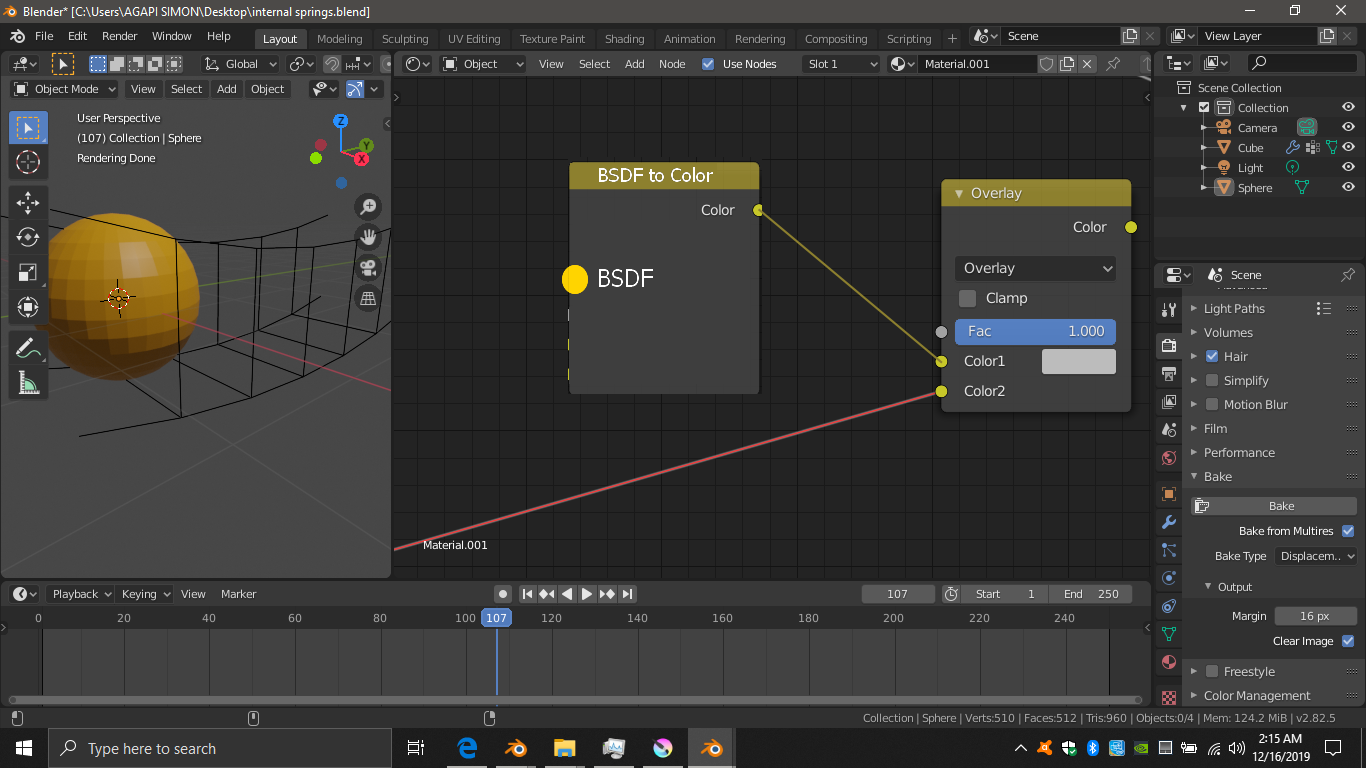Image resolution: width=1366 pixels, height=768 pixels.
Task: Toggle camera view icon in viewport
Action: tap(369, 268)
